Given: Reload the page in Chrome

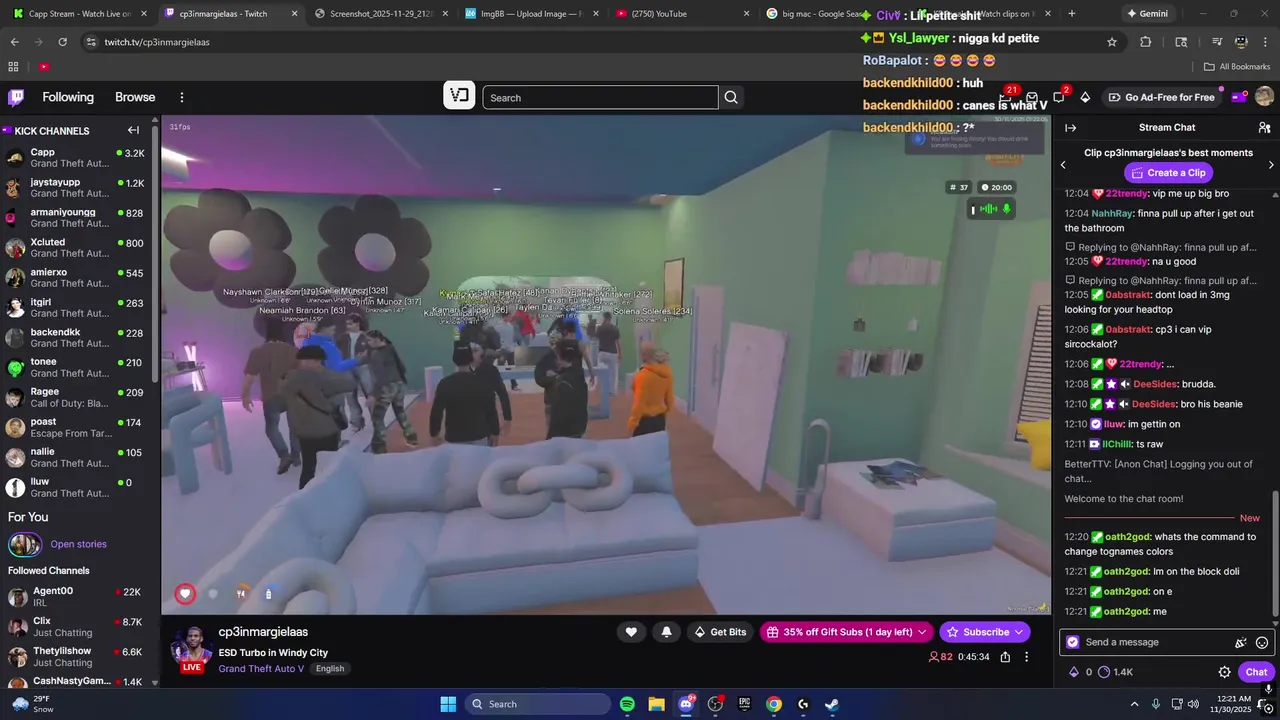Looking at the screenshot, I should tap(62, 42).
